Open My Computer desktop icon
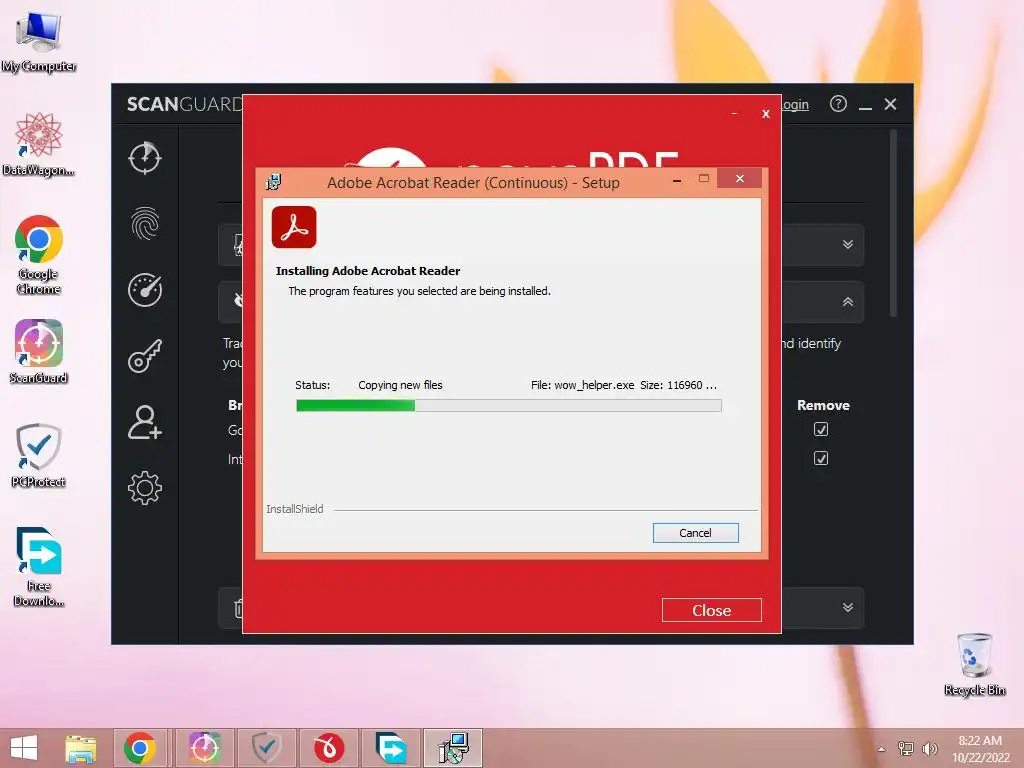The height and width of the screenshot is (768, 1024). point(39,41)
